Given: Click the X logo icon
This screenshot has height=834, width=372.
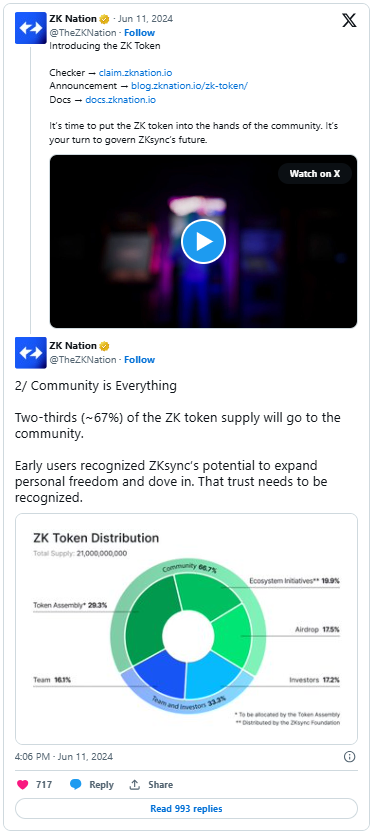Looking at the screenshot, I should pos(349,20).
